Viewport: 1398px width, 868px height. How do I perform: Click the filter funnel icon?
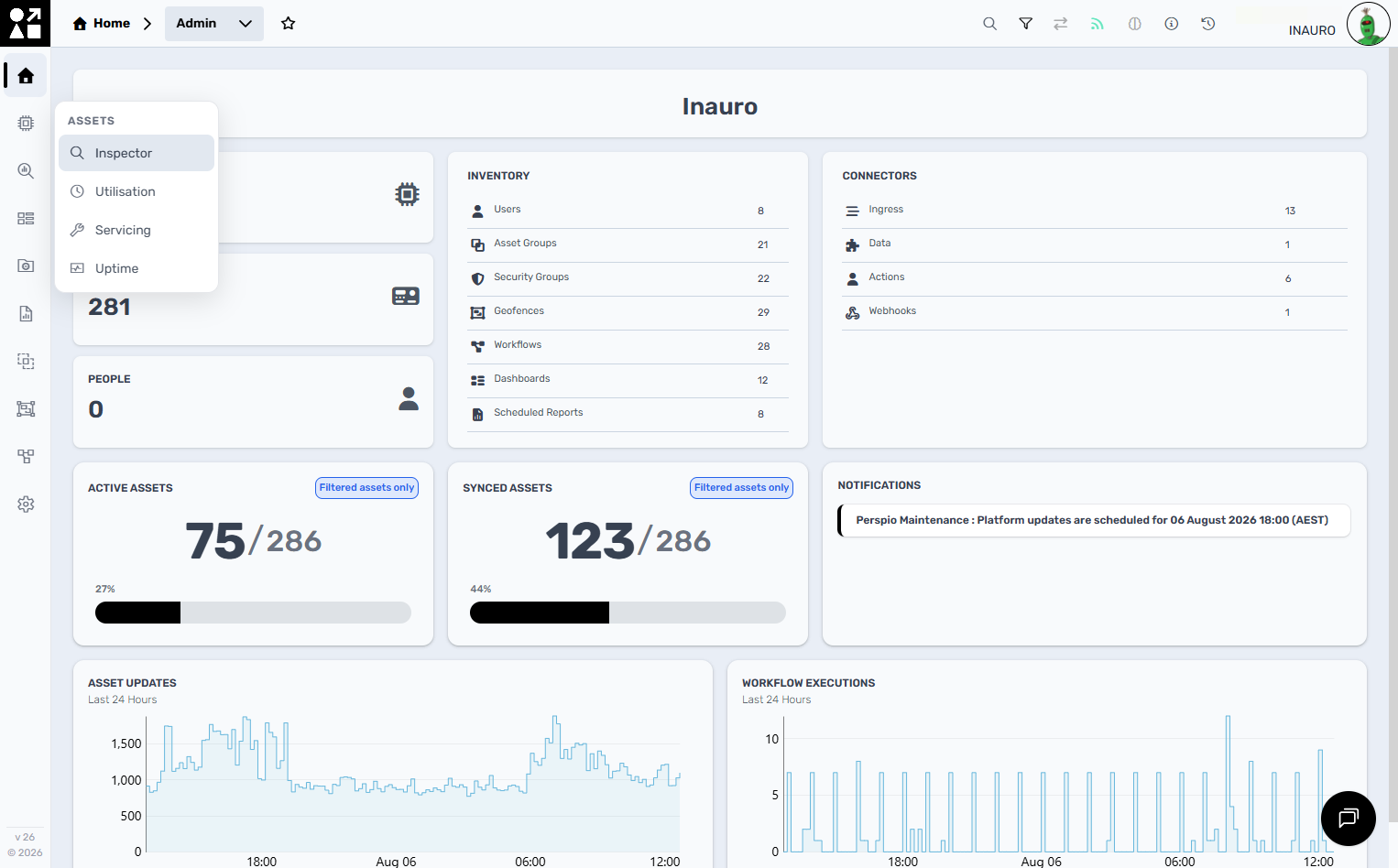point(1026,24)
